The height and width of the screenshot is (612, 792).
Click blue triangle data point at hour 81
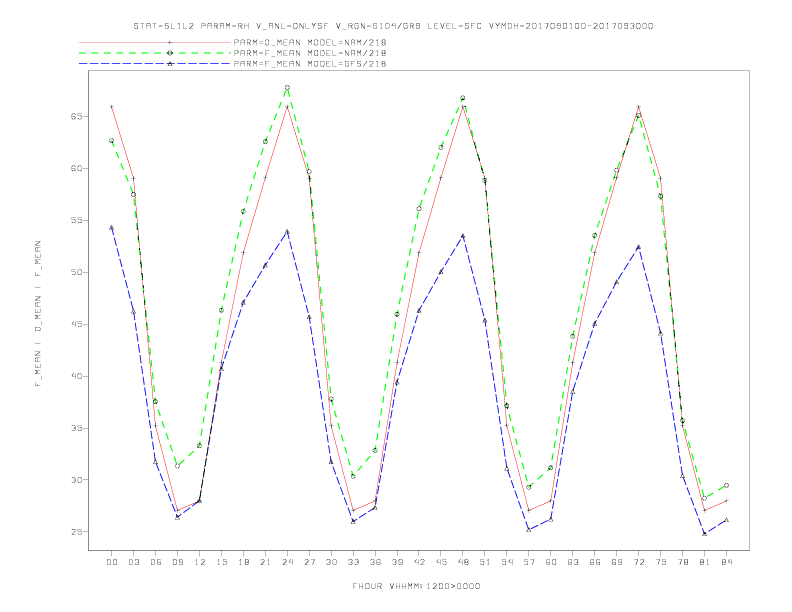click(x=705, y=534)
